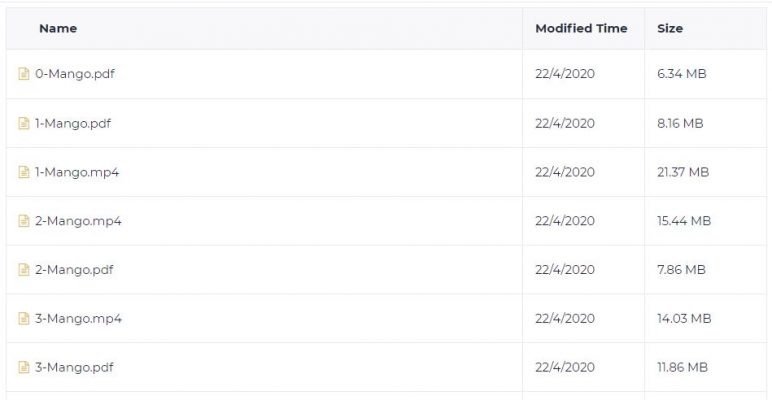Image resolution: width=772 pixels, height=400 pixels.
Task: Open the 1-Mango.pdf file link
Action: tap(73, 123)
